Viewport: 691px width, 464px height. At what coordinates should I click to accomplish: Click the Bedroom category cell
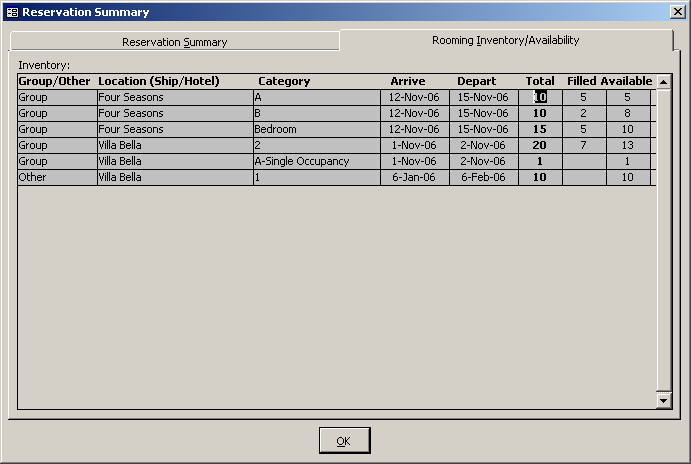(x=316, y=130)
